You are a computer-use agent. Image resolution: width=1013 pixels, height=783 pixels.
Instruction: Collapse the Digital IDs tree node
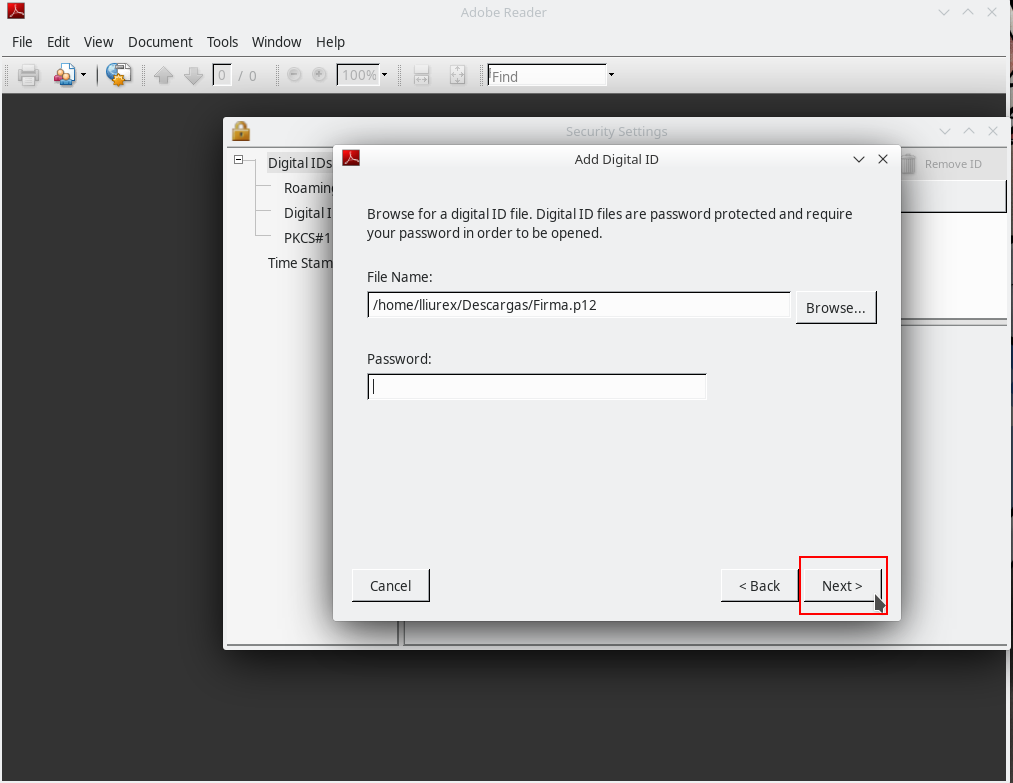[x=238, y=161]
